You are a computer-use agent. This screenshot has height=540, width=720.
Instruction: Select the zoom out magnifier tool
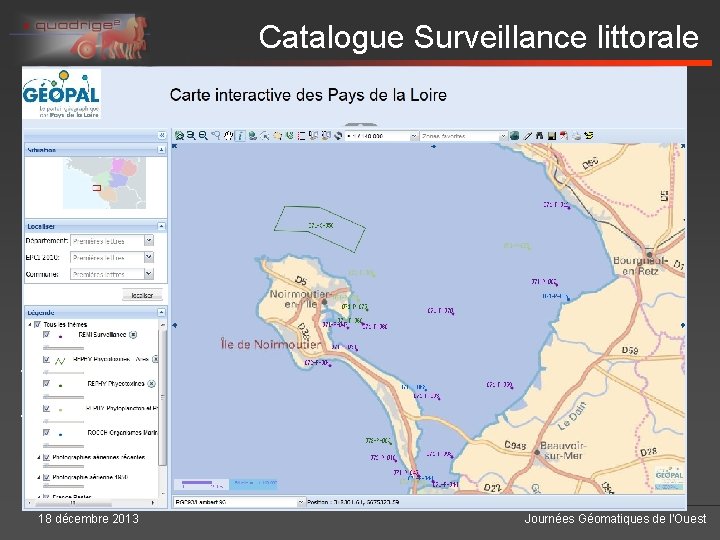click(203, 136)
